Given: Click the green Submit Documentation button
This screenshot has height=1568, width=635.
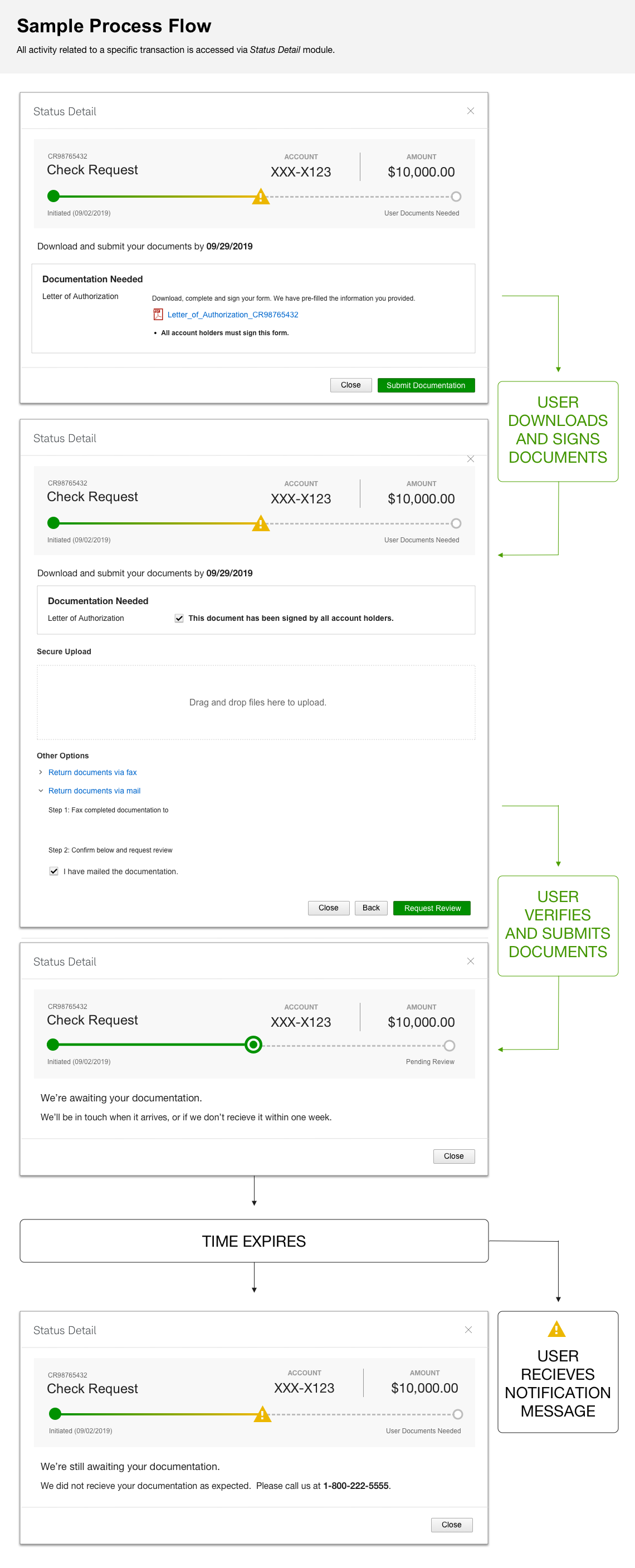Looking at the screenshot, I should (426, 385).
